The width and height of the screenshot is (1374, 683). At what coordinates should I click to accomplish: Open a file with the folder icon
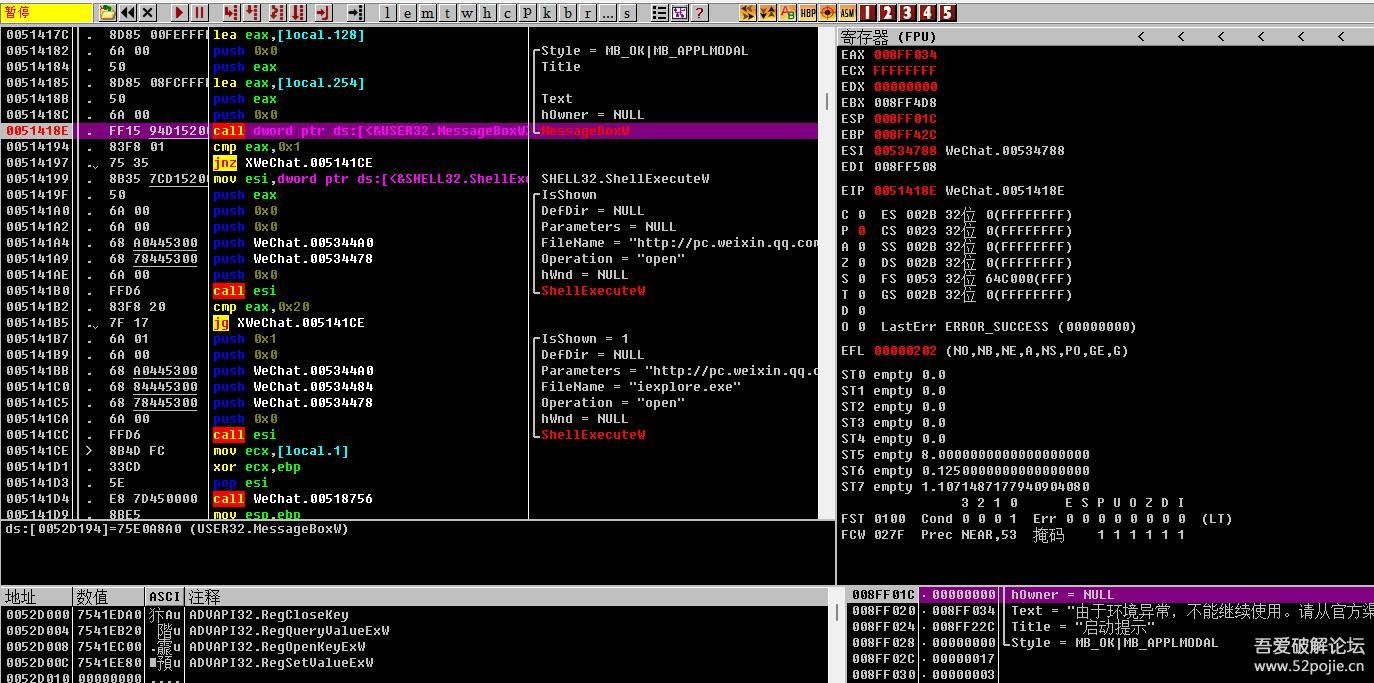point(108,13)
